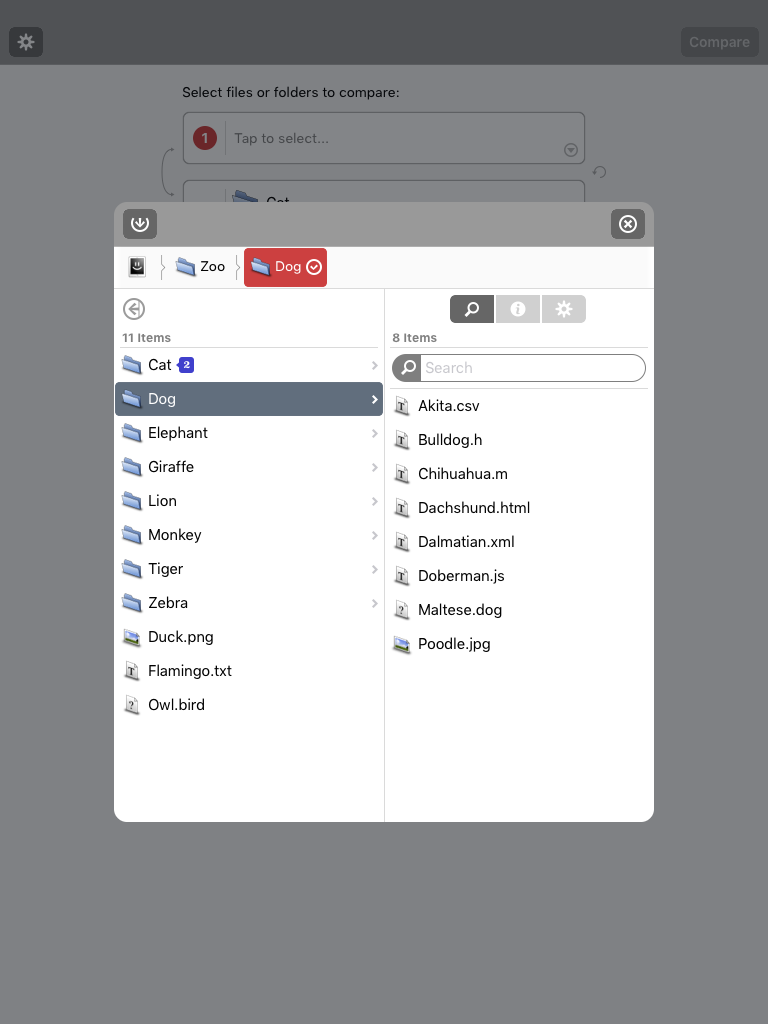Click the Dachshund.html text file icon
Viewport: 768px width, 1024px height.
pos(402,508)
